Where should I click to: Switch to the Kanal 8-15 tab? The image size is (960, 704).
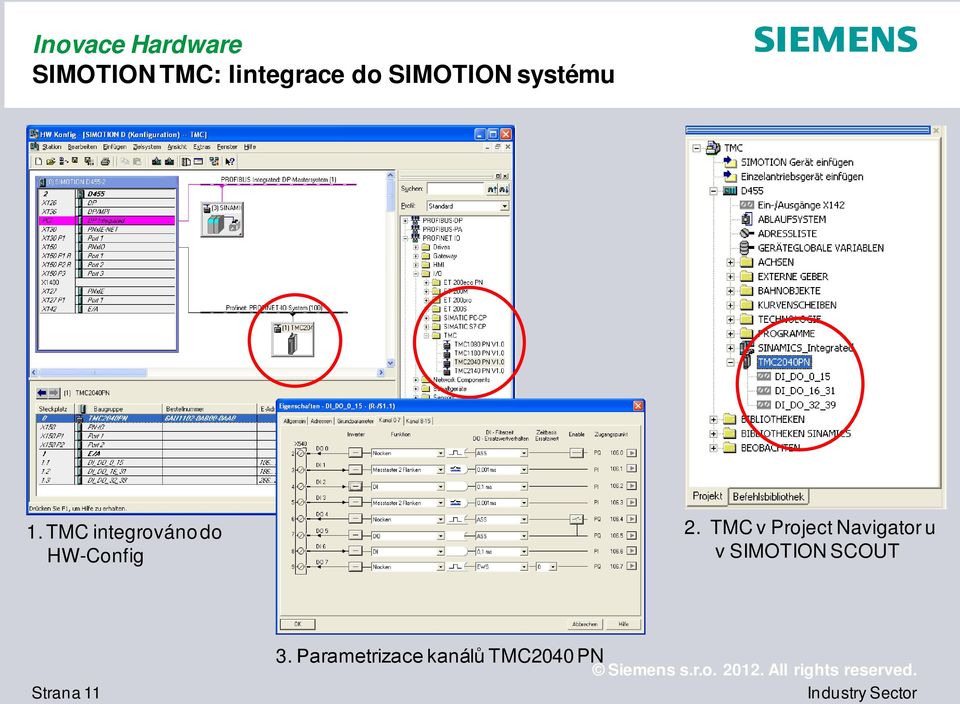(419, 421)
